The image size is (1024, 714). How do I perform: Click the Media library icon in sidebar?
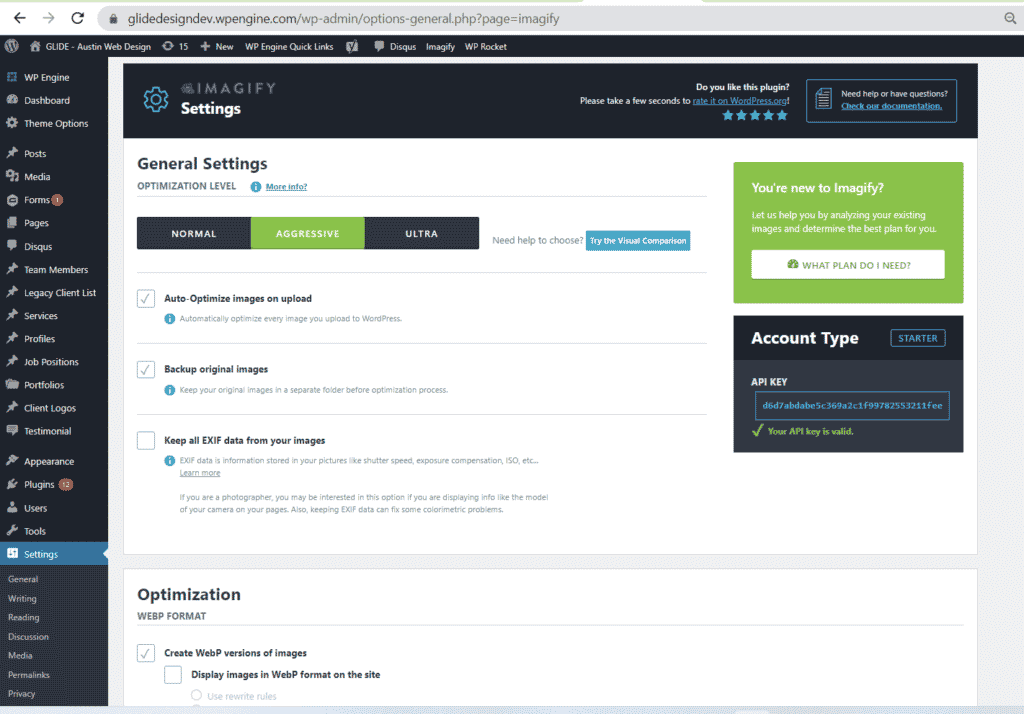click(12, 176)
